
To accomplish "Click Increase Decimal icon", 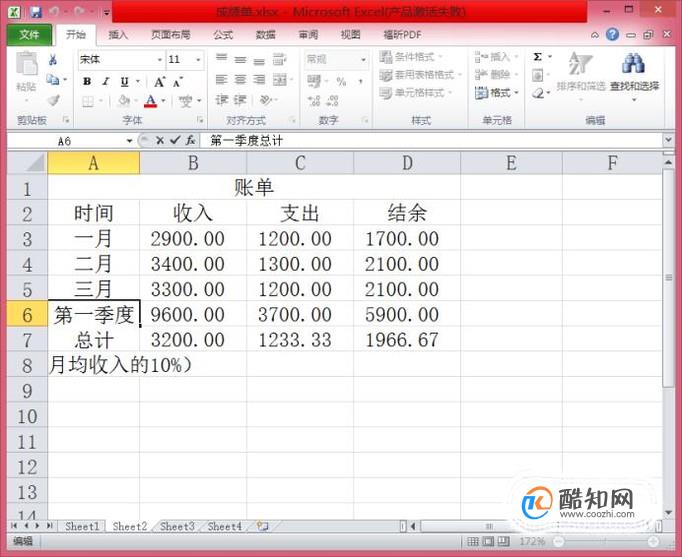I will coord(314,101).
